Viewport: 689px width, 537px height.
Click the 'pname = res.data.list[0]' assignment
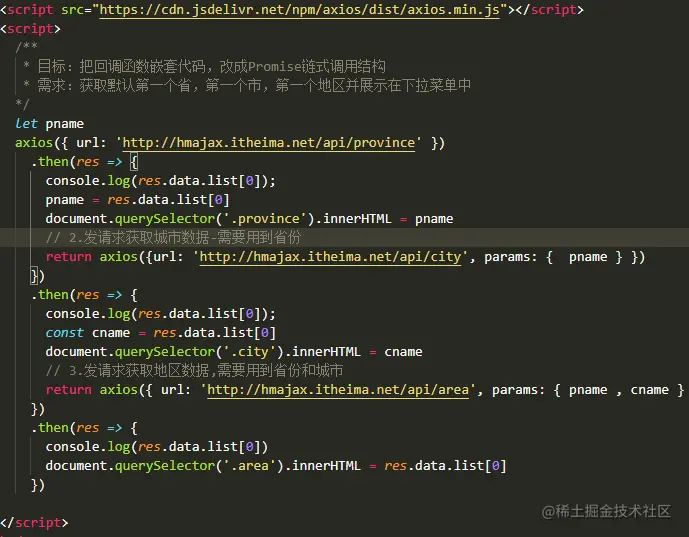138,200
